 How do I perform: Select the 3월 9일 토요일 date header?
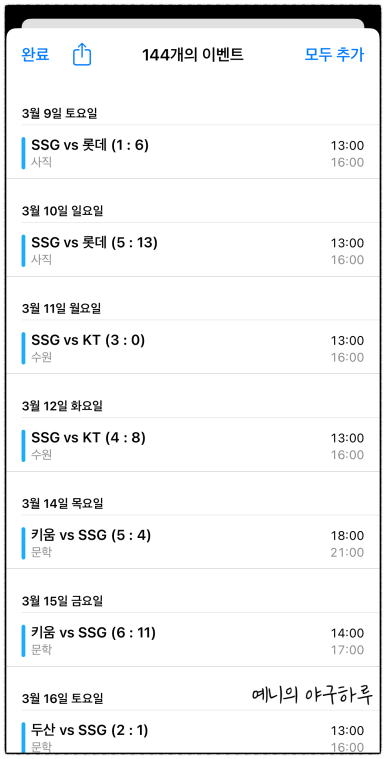pos(60,113)
